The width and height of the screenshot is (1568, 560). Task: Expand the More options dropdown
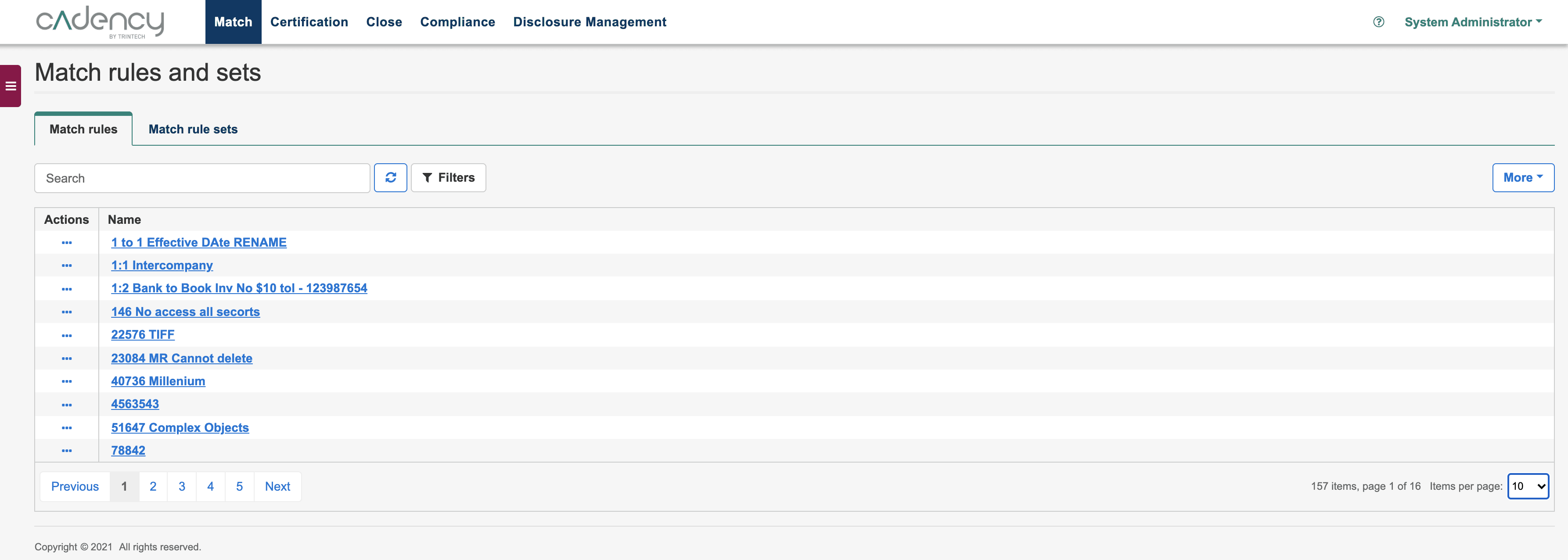pyautogui.click(x=1523, y=177)
